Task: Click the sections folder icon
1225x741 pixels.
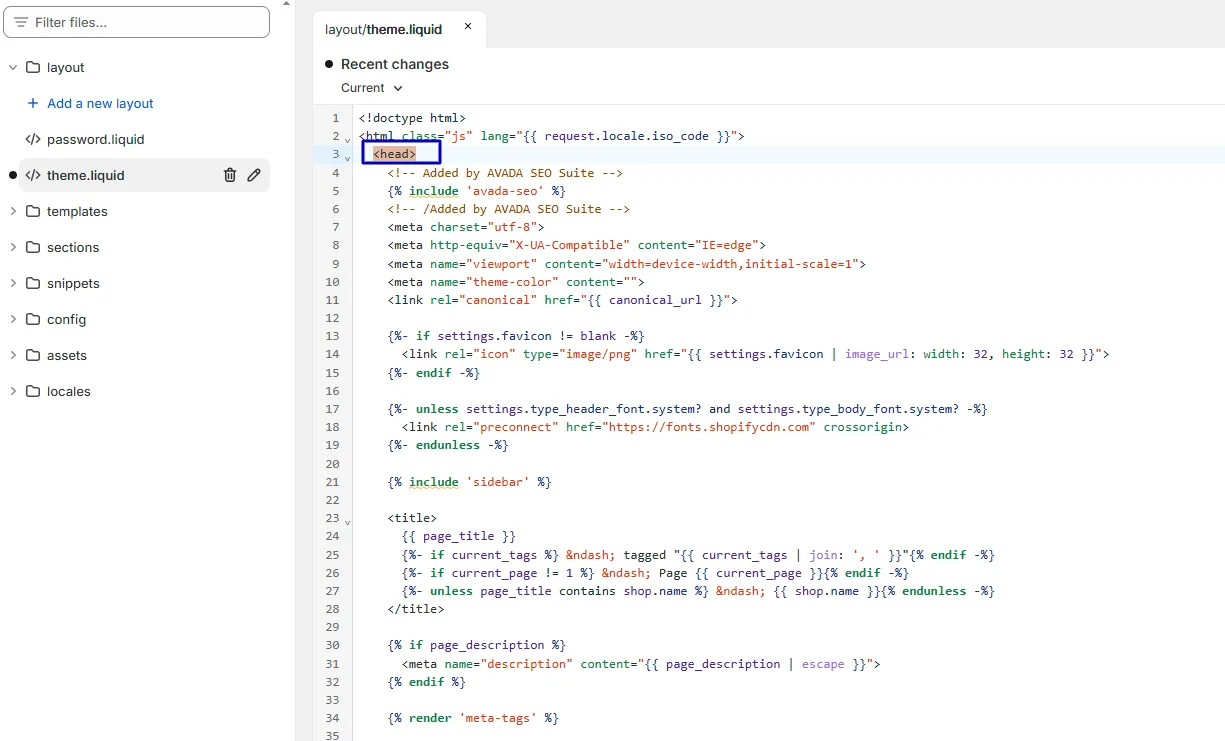Action: [x=33, y=247]
